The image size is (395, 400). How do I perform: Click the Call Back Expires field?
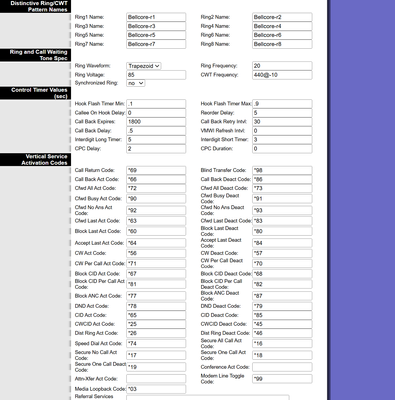click(156, 122)
